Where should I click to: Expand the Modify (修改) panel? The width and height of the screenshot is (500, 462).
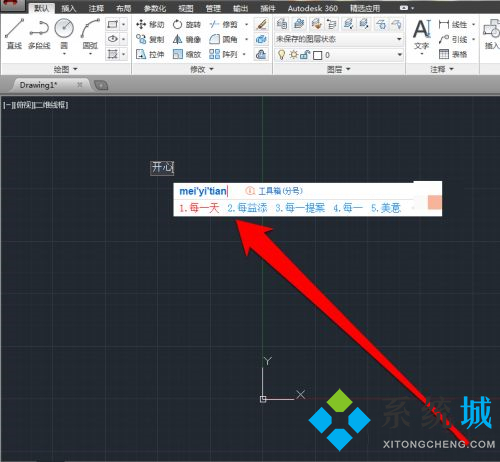click(x=202, y=69)
